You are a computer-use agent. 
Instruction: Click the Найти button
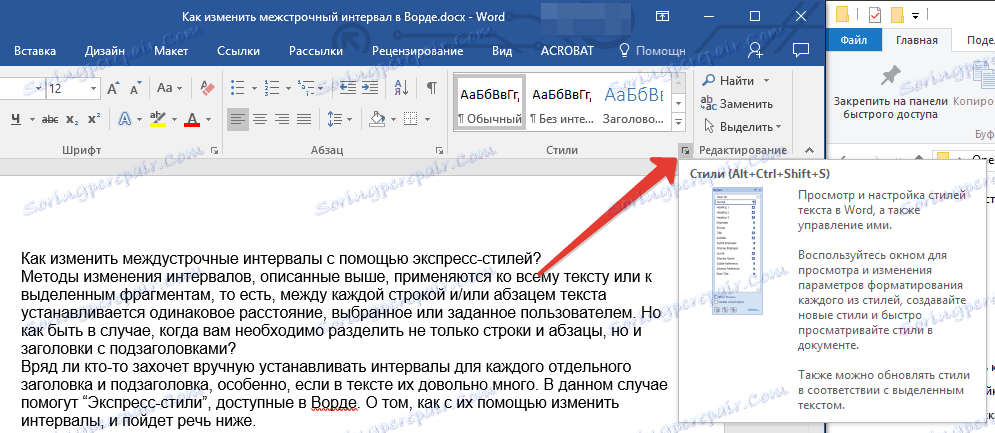click(728, 81)
